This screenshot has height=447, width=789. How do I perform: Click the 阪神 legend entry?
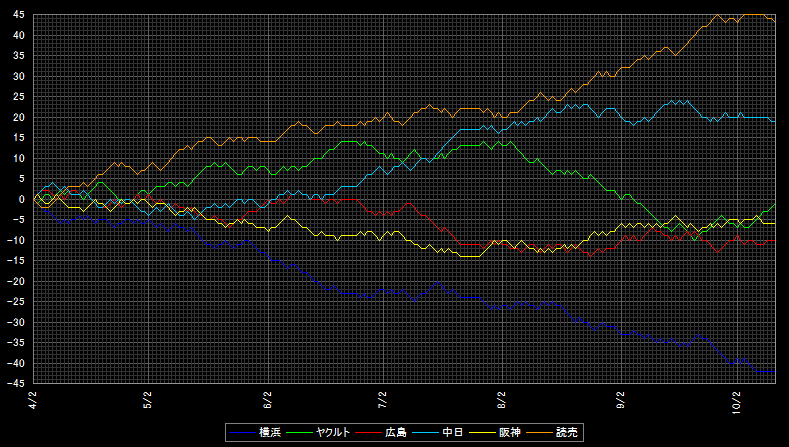pyautogui.click(x=495, y=432)
